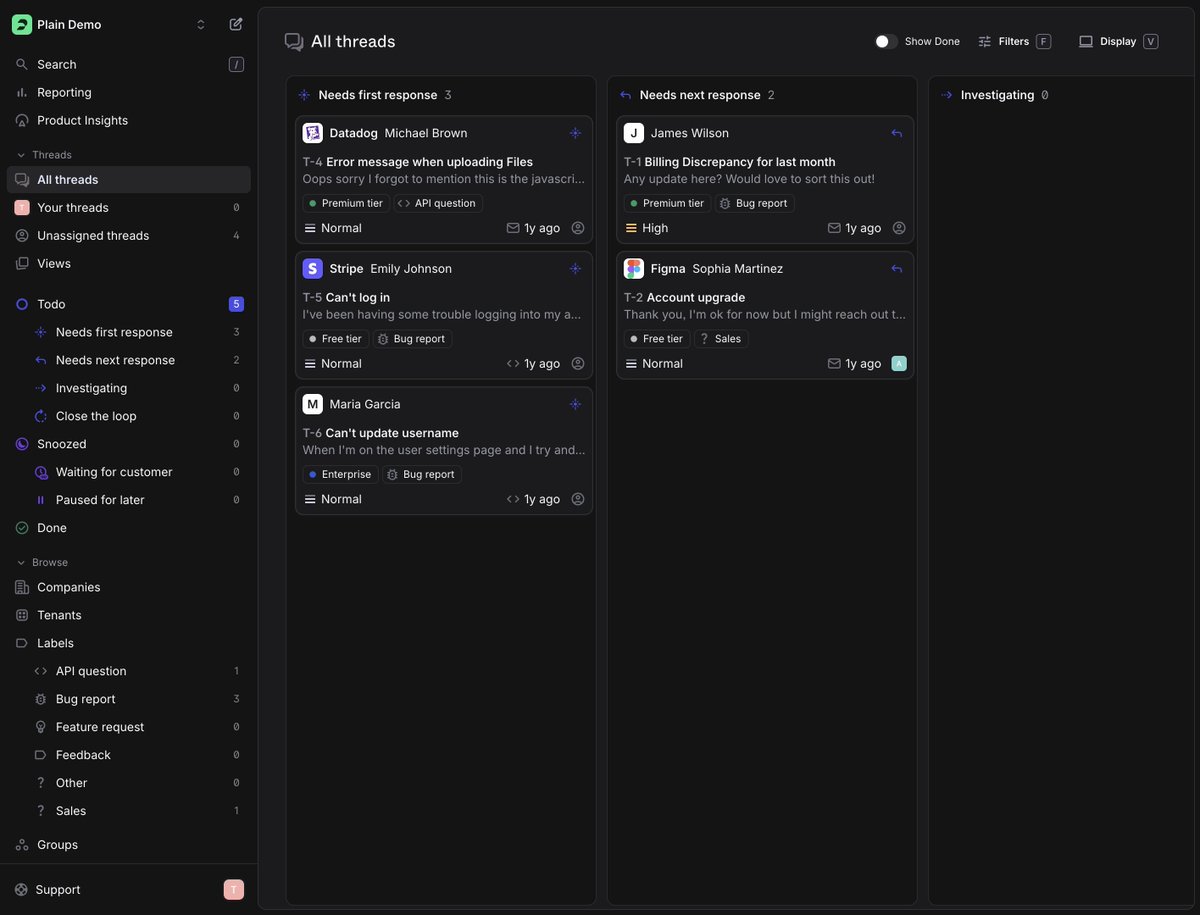Open Companies in the sidebar
This screenshot has width=1200, height=915.
click(x=129, y=587)
